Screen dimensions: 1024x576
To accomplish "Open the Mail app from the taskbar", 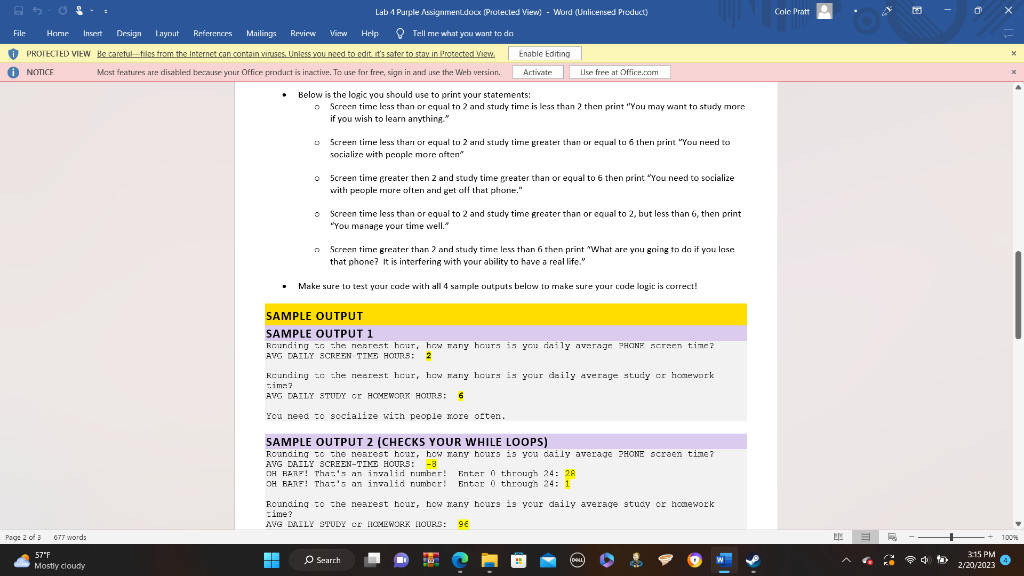I will [548, 560].
